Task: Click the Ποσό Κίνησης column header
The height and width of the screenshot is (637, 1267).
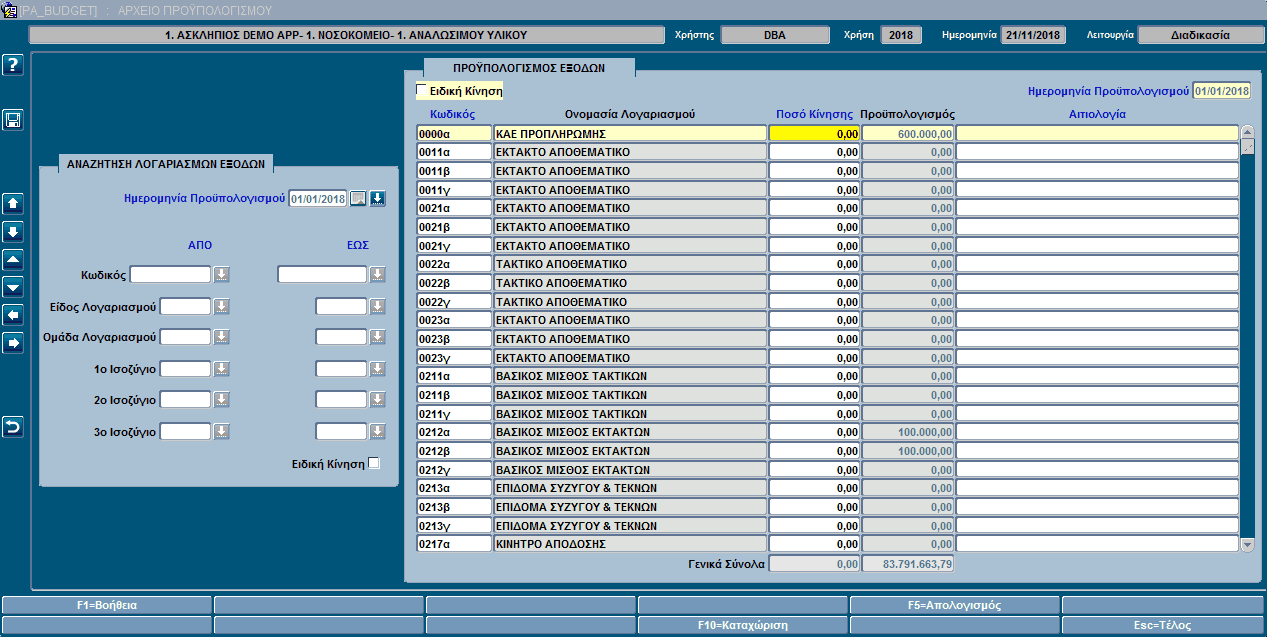Action: tap(814, 114)
